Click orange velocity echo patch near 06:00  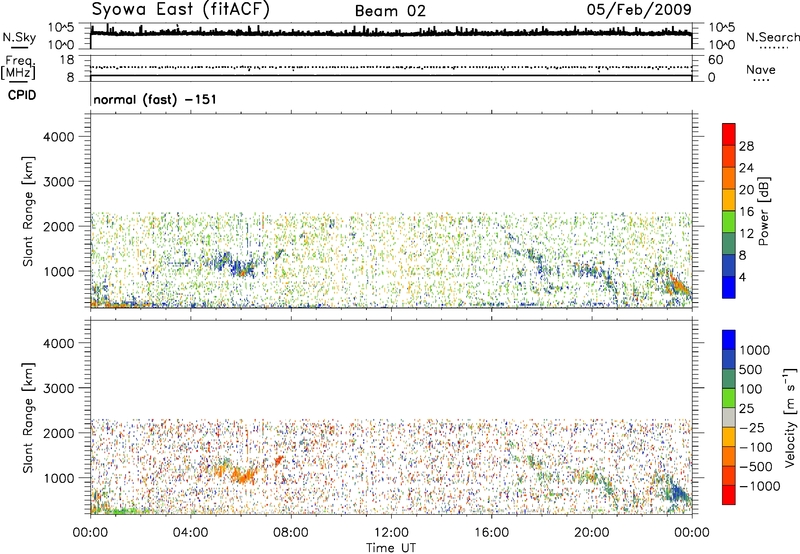click(x=244, y=475)
